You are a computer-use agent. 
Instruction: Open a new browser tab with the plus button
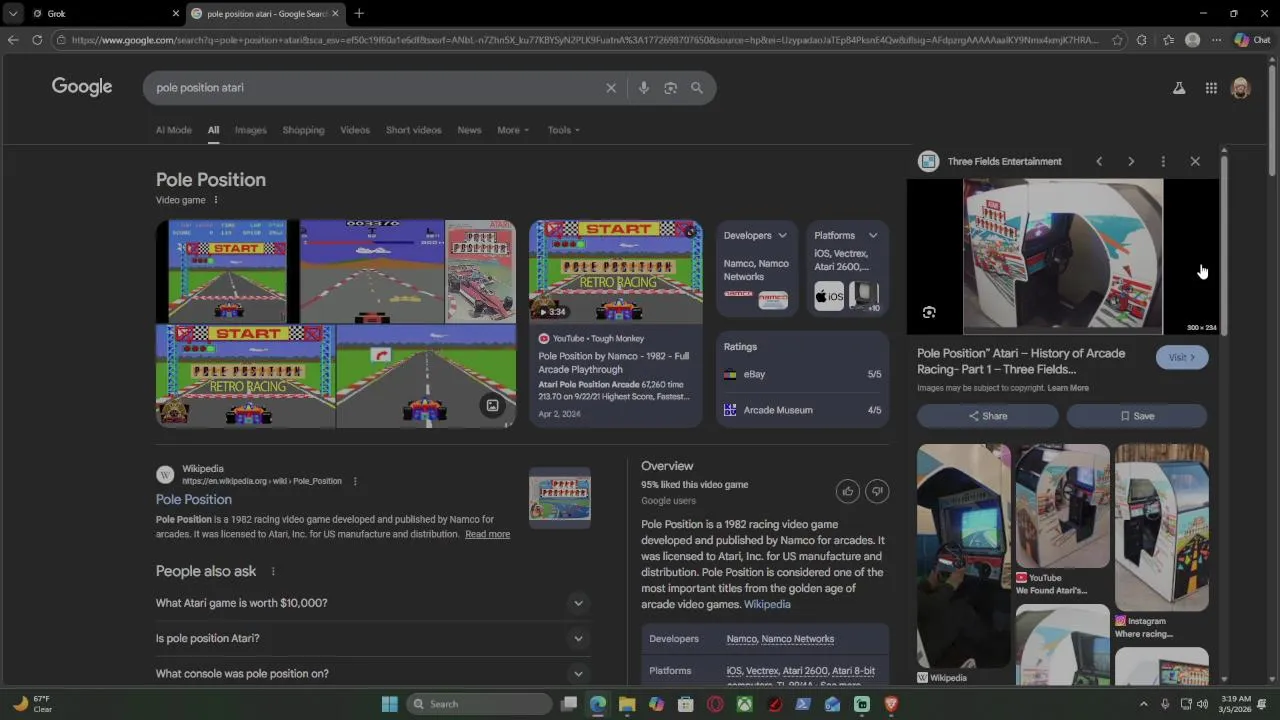[359, 13]
